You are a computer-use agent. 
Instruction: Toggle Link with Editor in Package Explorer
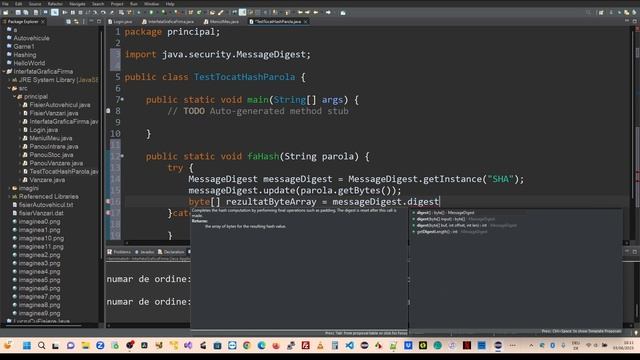pos(76,22)
